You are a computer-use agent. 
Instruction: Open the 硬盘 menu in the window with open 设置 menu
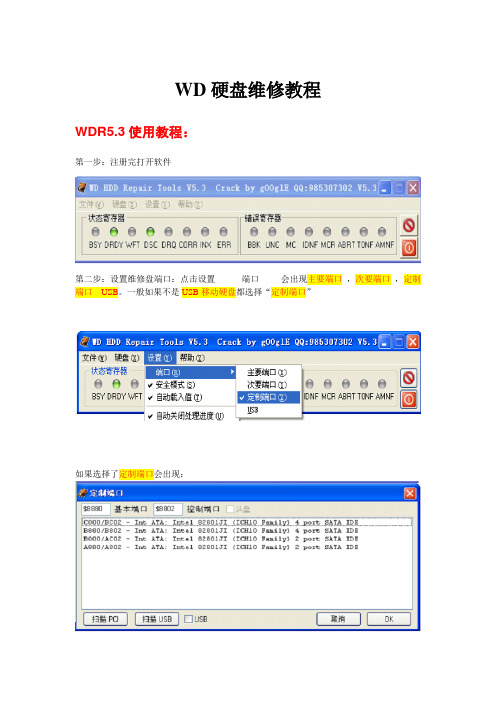click(127, 358)
